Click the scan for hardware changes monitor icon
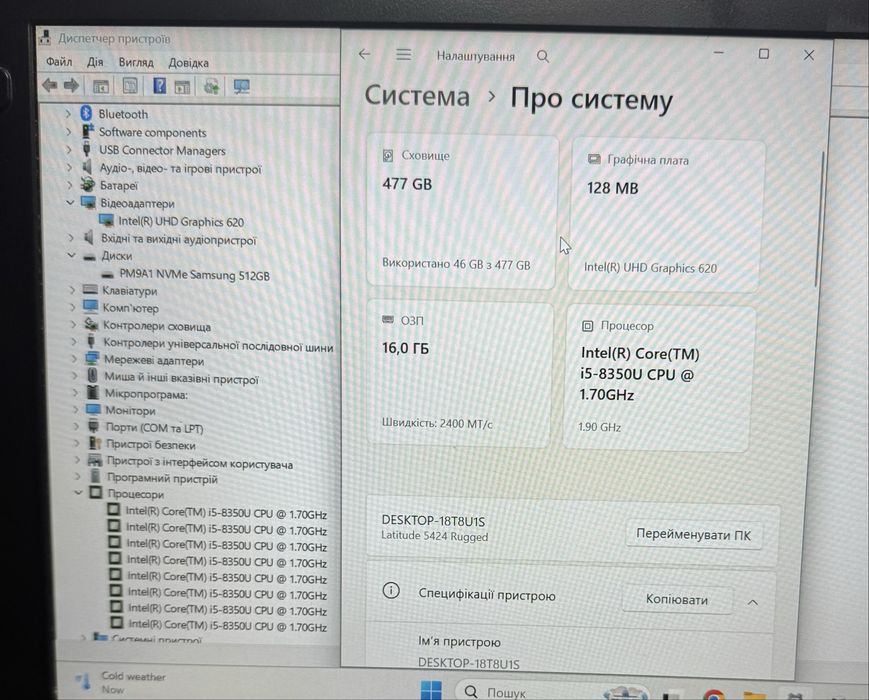This screenshot has height=700, width=869. tap(242, 86)
